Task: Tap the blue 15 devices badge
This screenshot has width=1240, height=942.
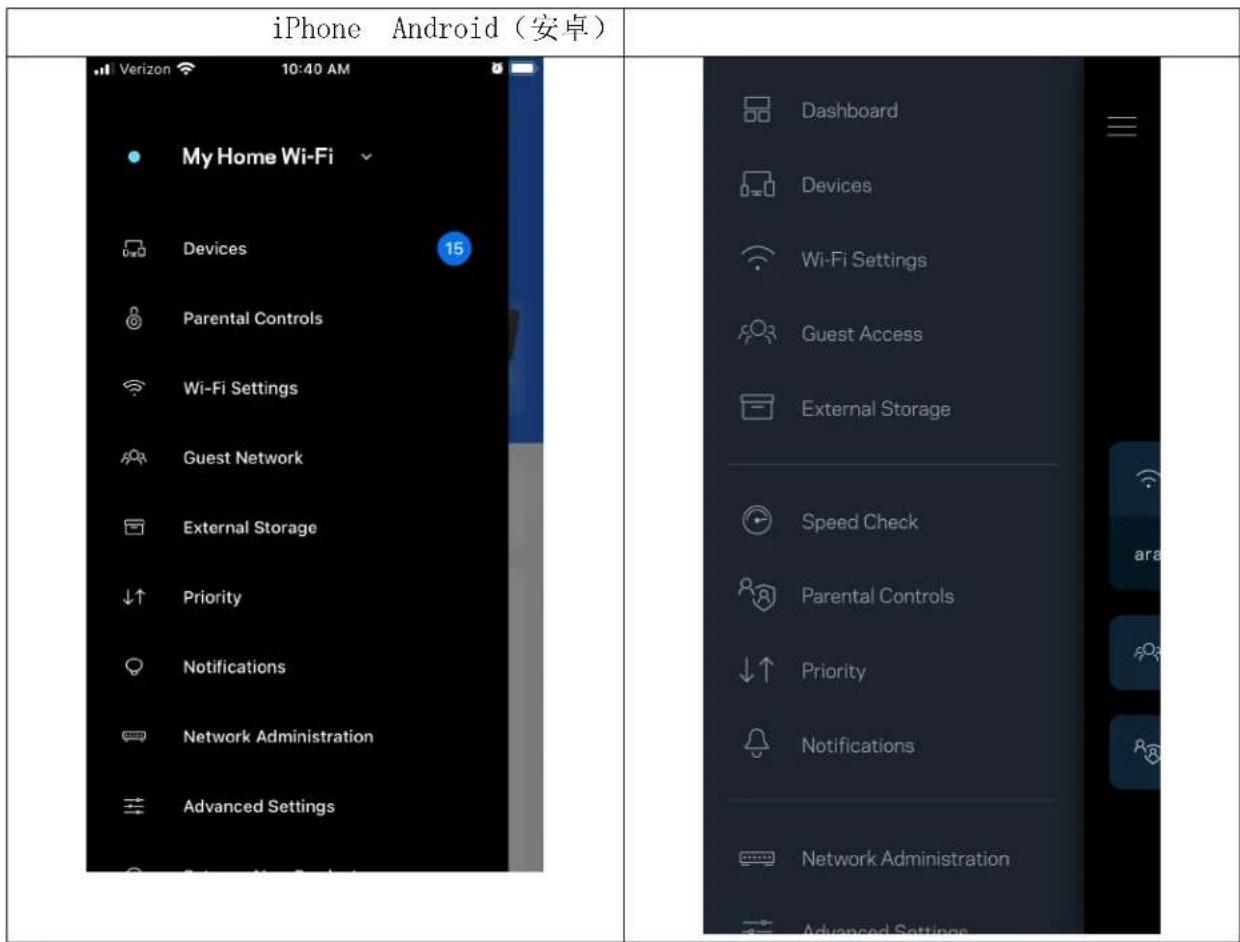Action: coord(454,249)
